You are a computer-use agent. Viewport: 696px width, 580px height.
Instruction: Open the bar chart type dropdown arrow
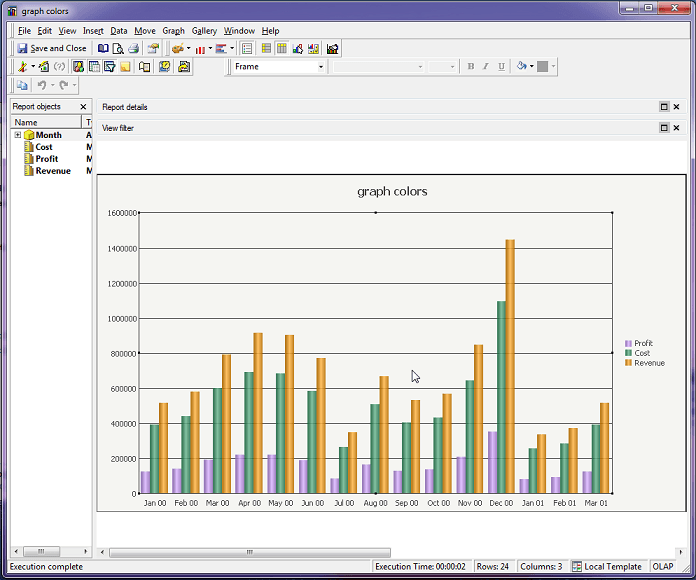click(x=210, y=48)
